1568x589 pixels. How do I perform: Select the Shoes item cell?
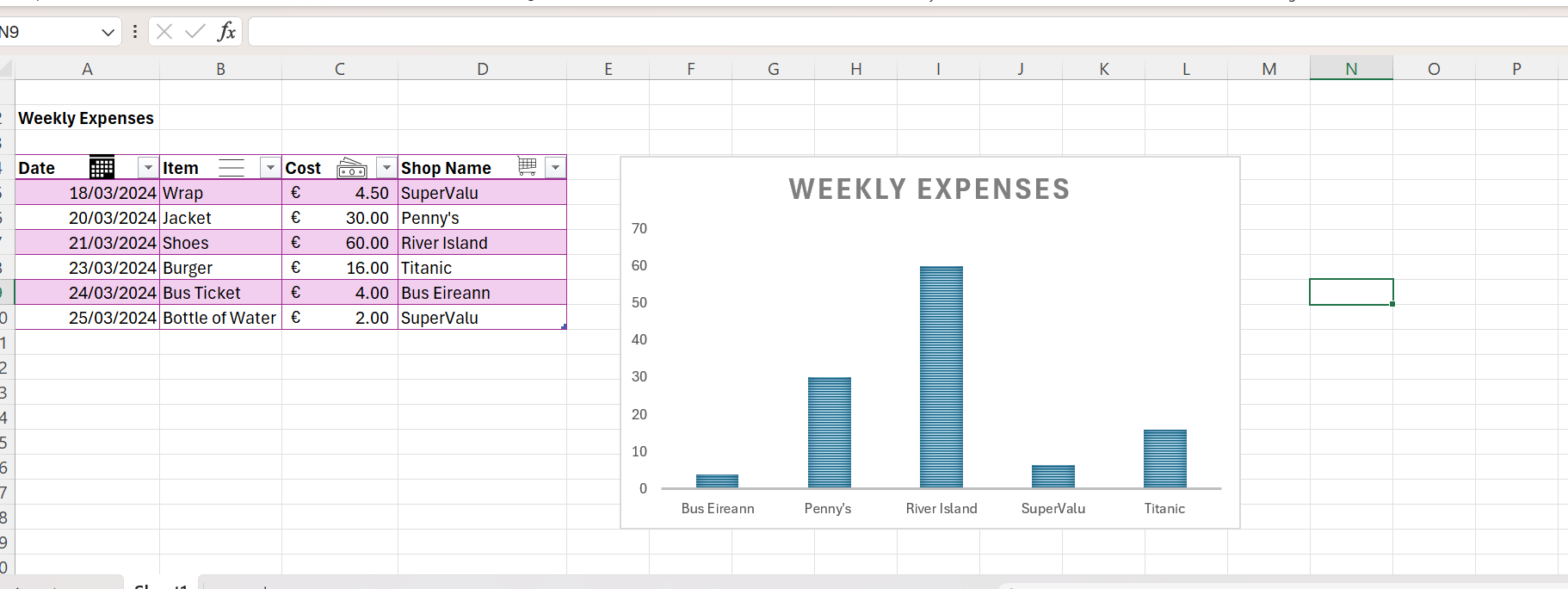pos(220,243)
